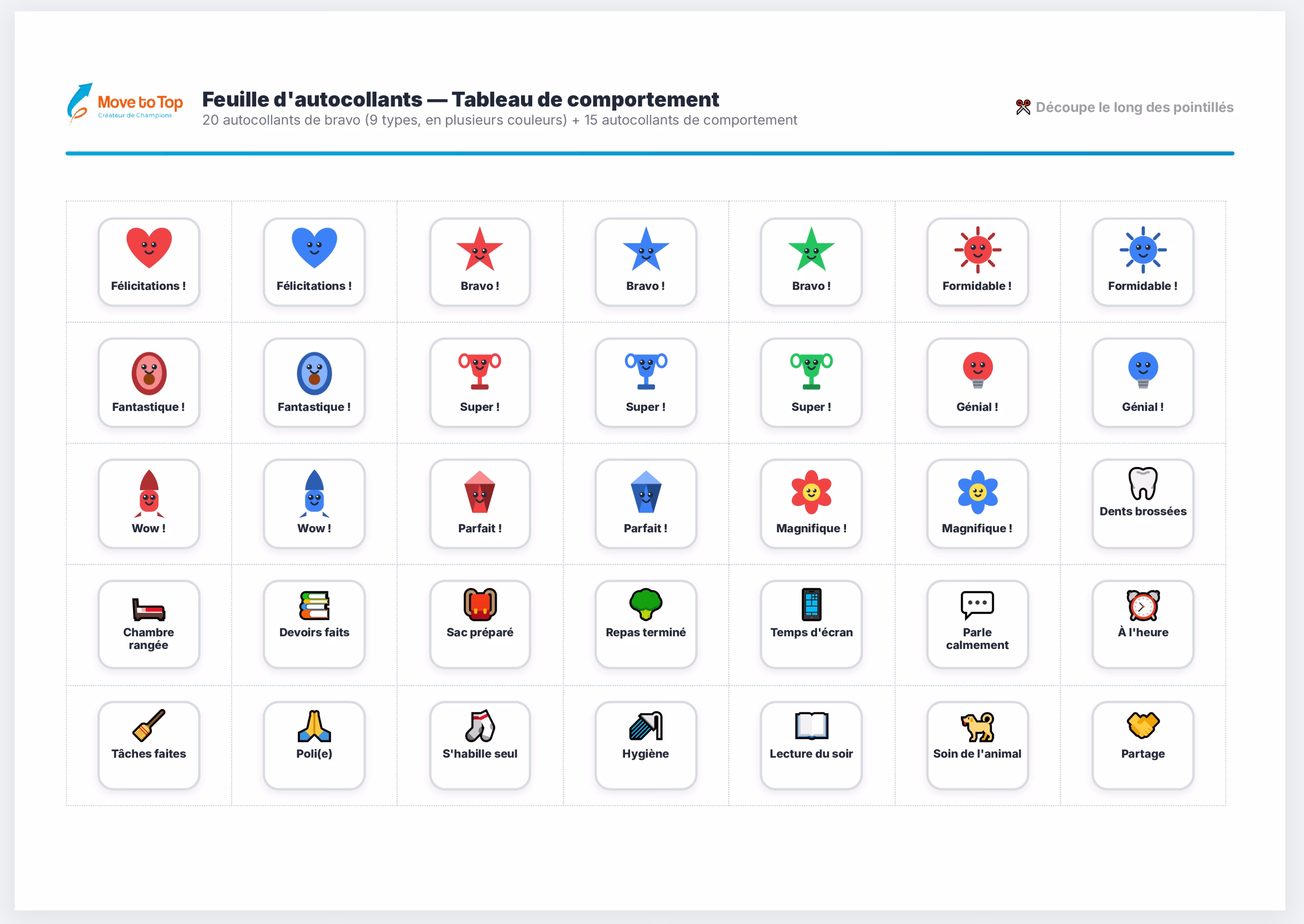The width and height of the screenshot is (1304, 924).
Task: Click the scissors icon near Découpe text
Action: tap(1023, 107)
